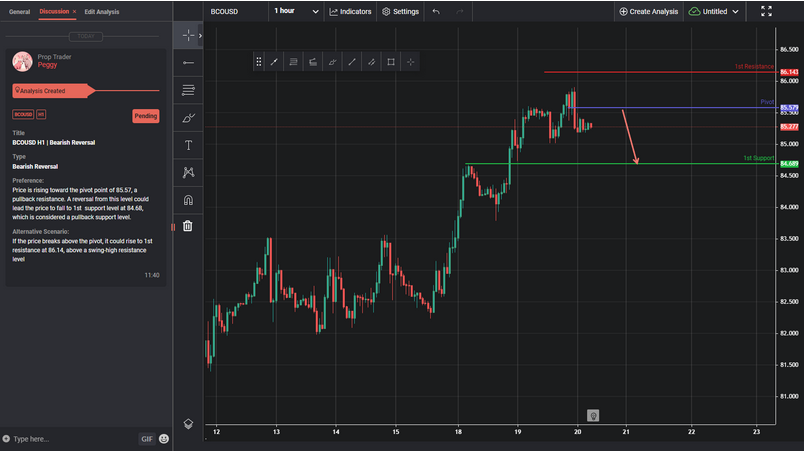
Task: Click the 84.689 support price label
Action: 789,164
